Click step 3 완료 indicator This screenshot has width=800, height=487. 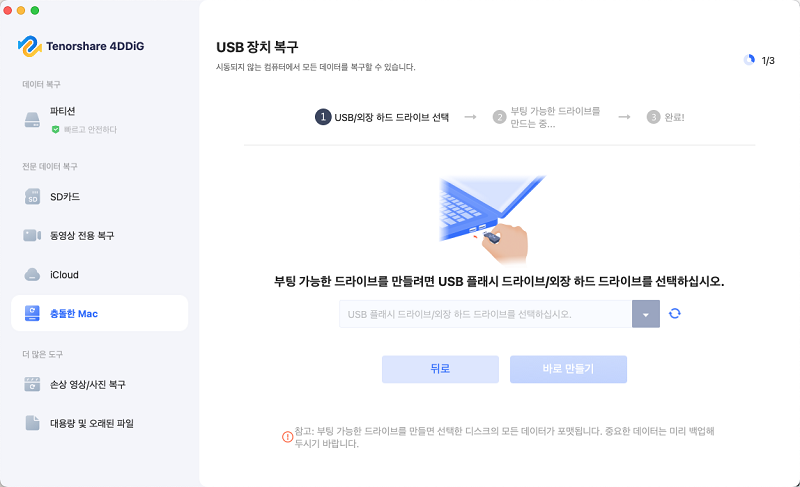[x=665, y=117]
